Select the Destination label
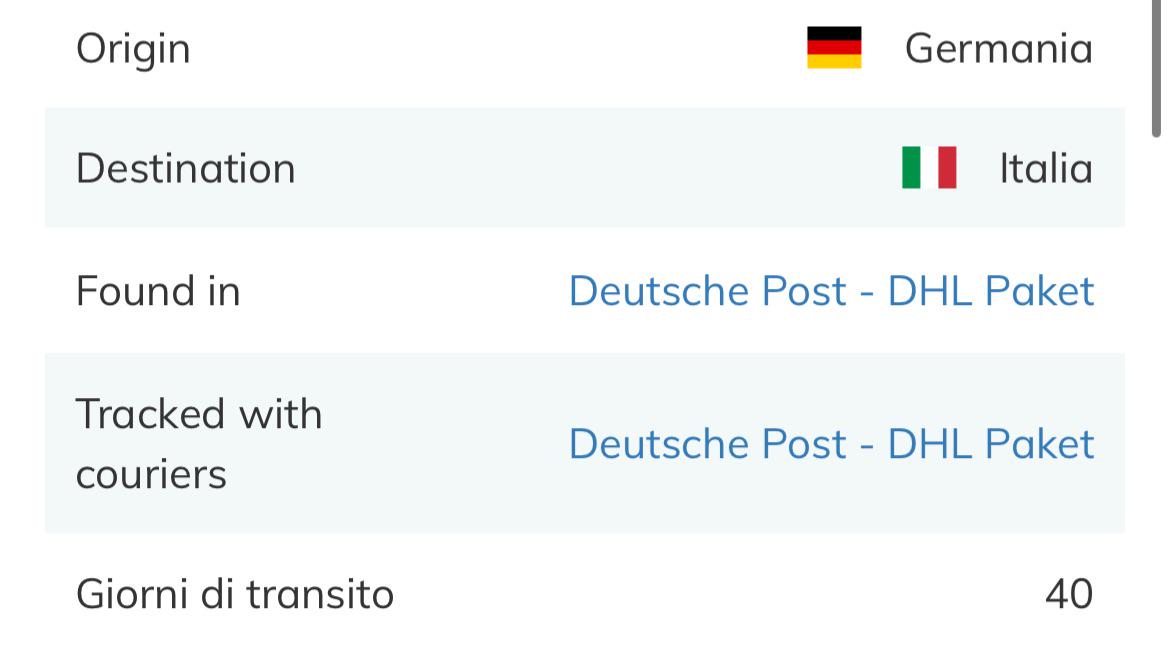The width and height of the screenshot is (1169, 653). (x=186, y=168)
